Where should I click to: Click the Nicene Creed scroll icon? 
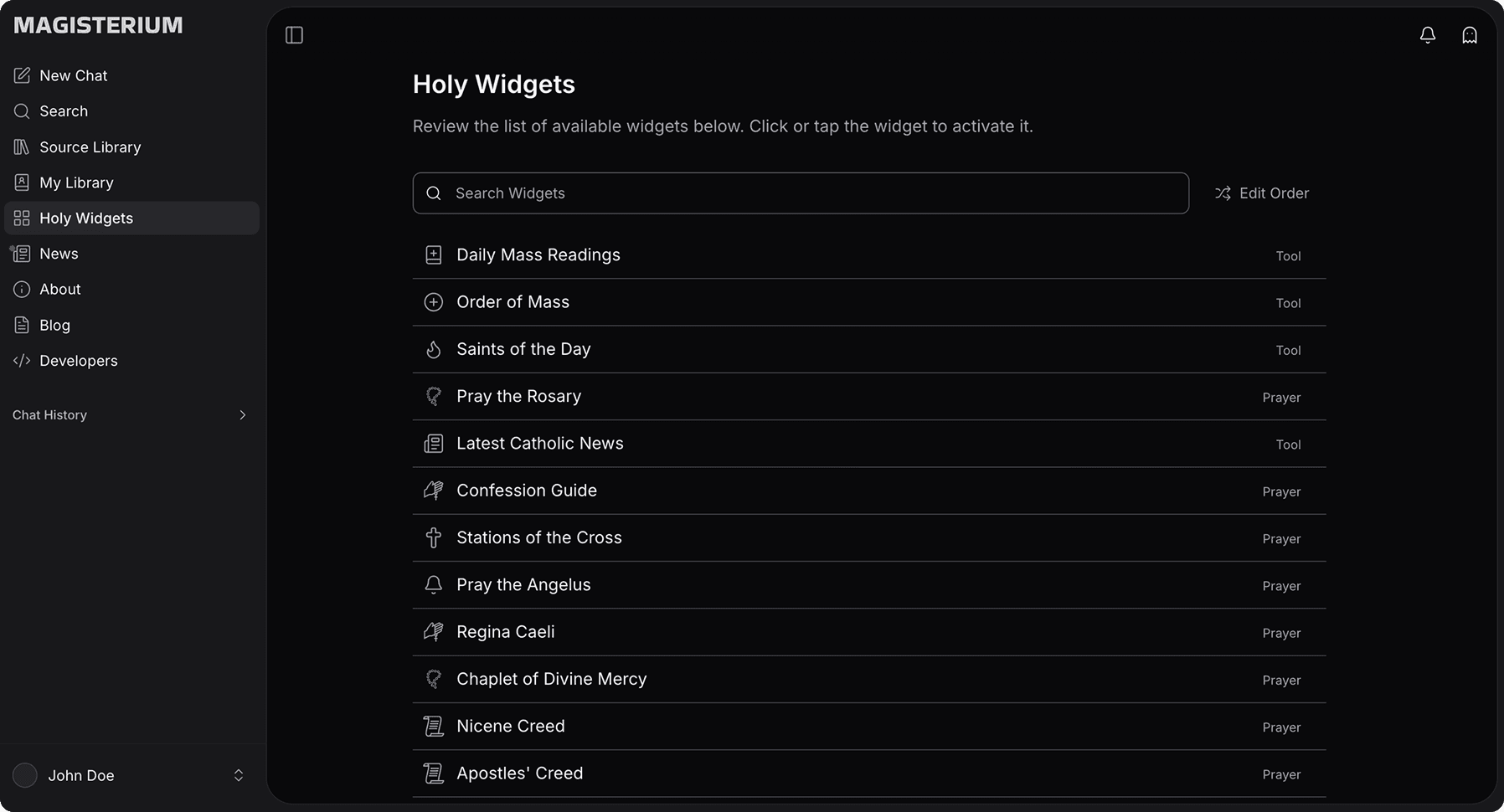(x=434, y=727)
